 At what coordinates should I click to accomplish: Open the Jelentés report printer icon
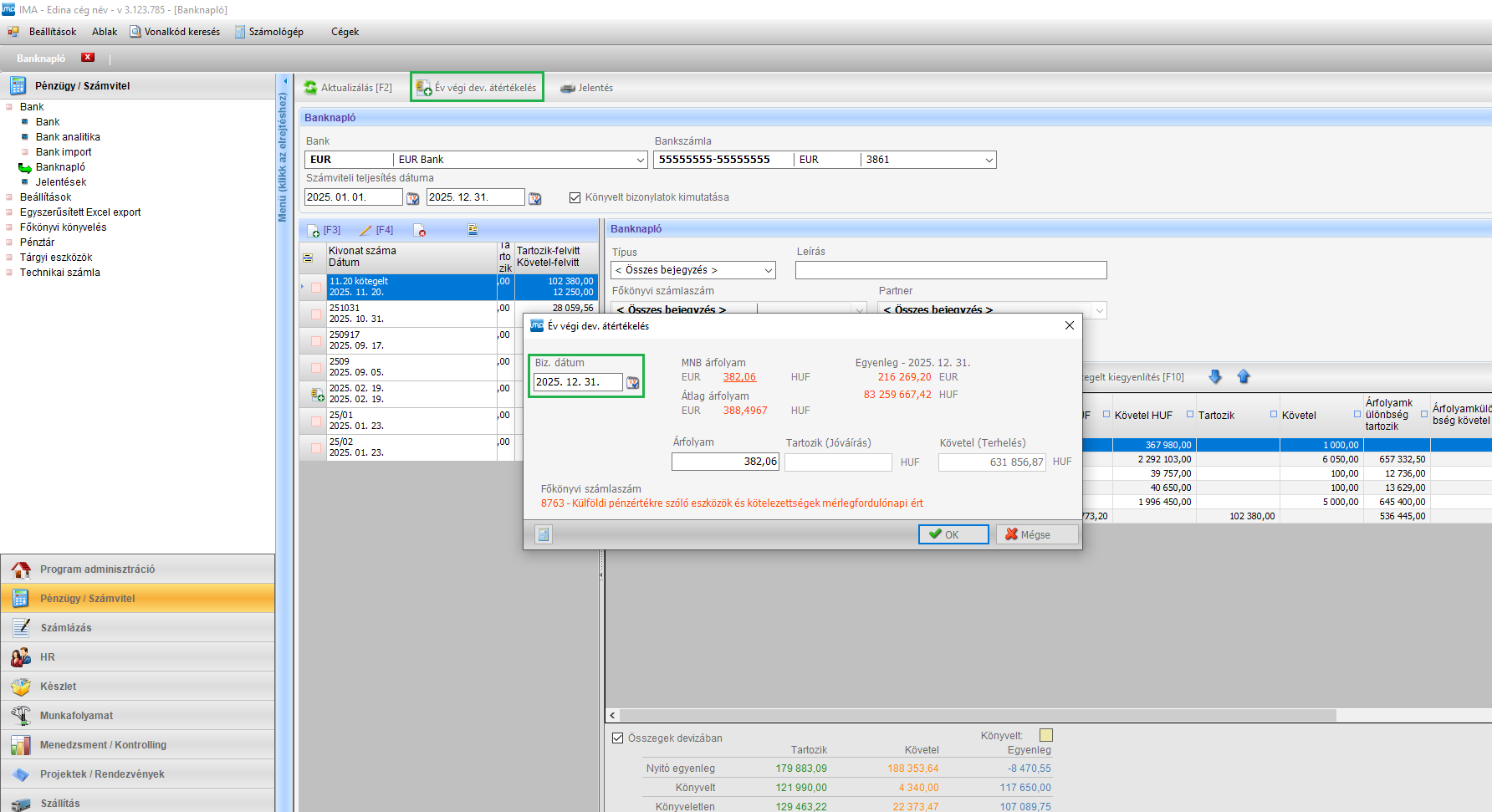click(x=568, y=88)
